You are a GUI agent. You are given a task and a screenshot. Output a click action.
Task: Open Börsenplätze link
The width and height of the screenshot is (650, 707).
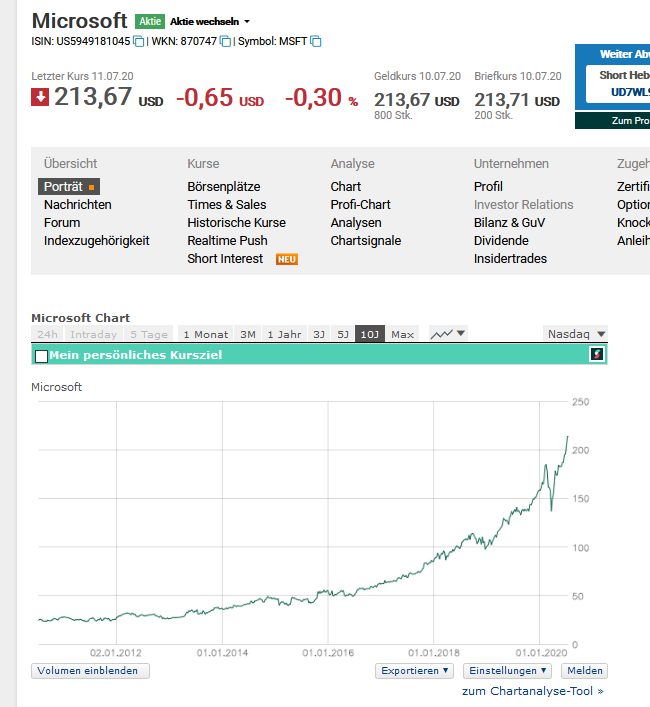(224, 187)
